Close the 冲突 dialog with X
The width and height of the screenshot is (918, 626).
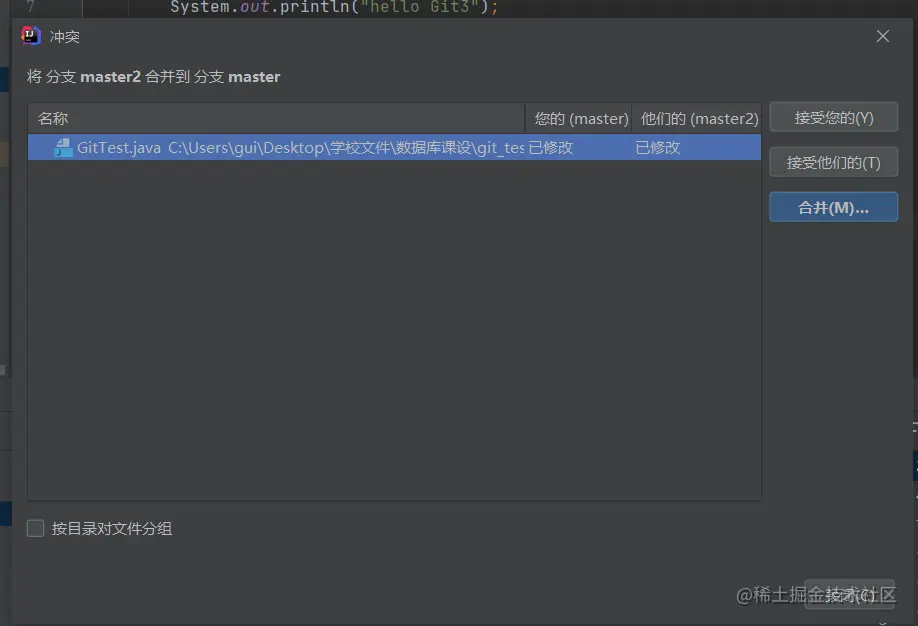[x=883, y=36]
